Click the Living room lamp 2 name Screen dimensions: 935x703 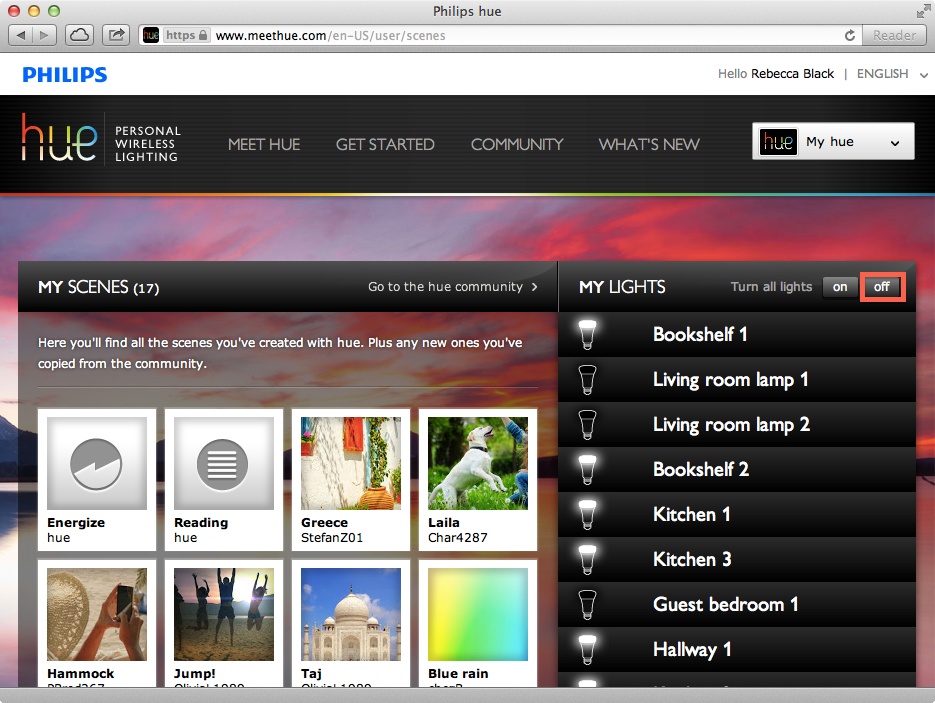pos(731,425)
